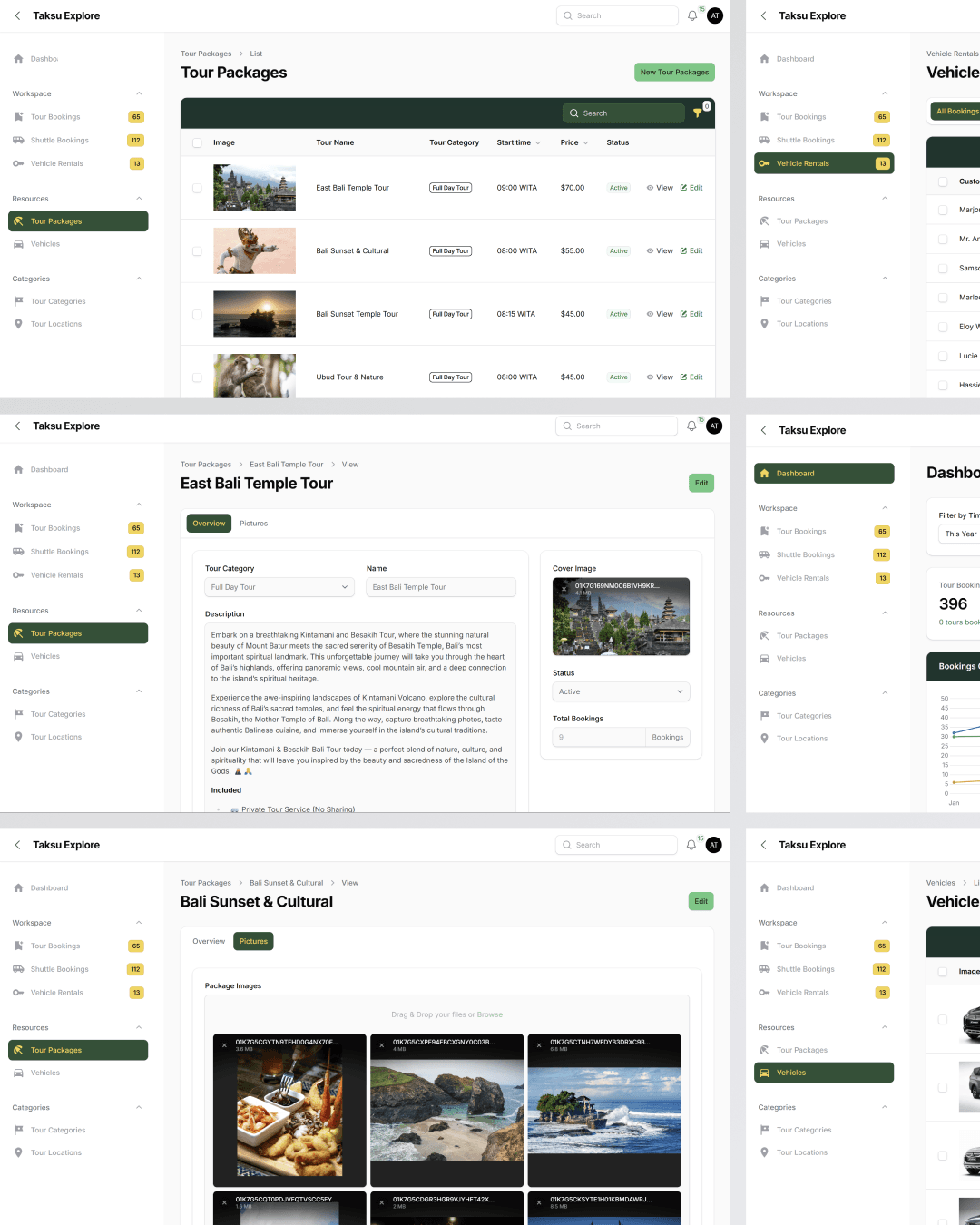Sort by Start time column chevron
980x1225 pixels.
click(538, 142)
